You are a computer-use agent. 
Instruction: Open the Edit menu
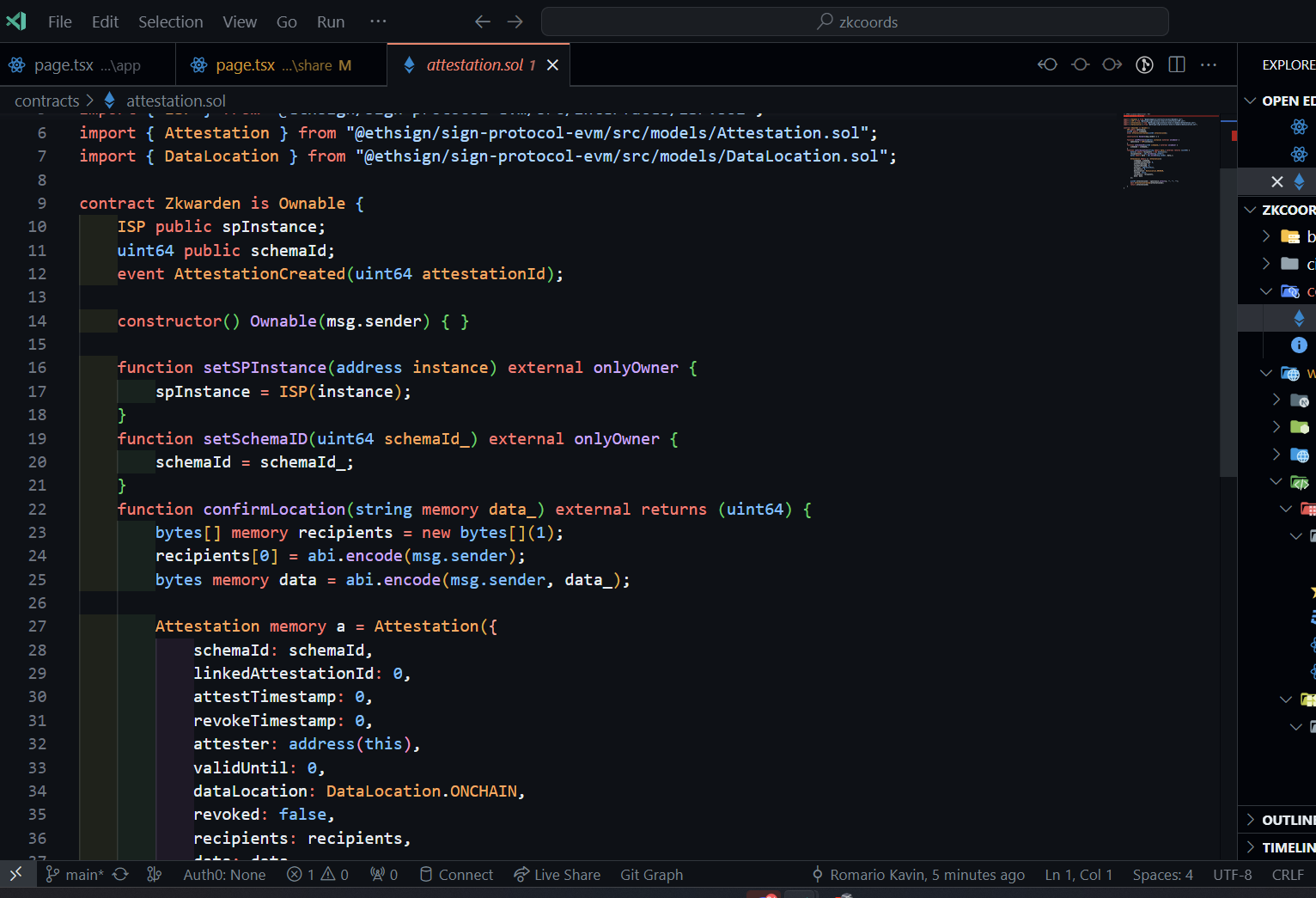(x=105, y=22)
